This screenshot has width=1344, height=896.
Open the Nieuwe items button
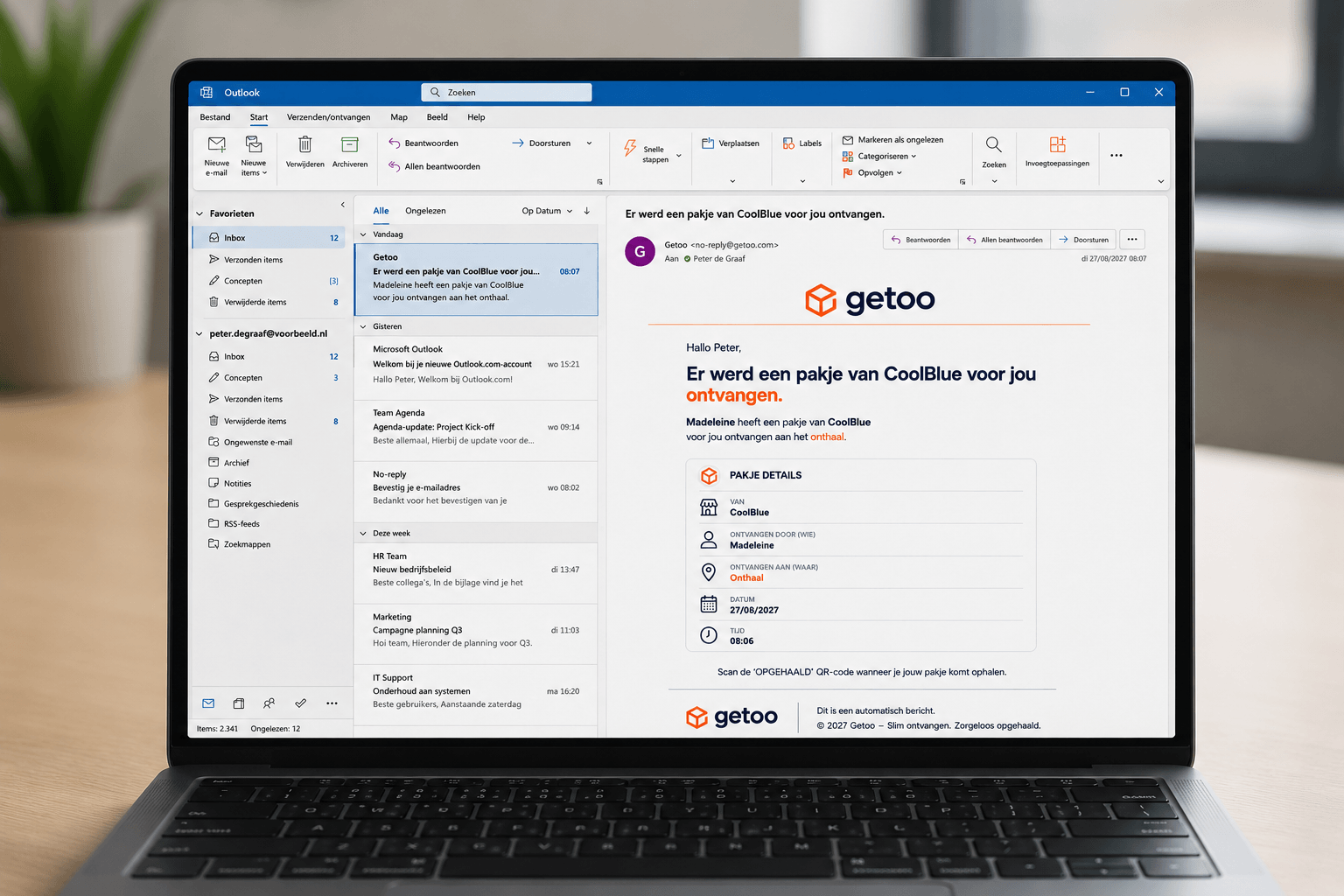click(x=254, y=156)
